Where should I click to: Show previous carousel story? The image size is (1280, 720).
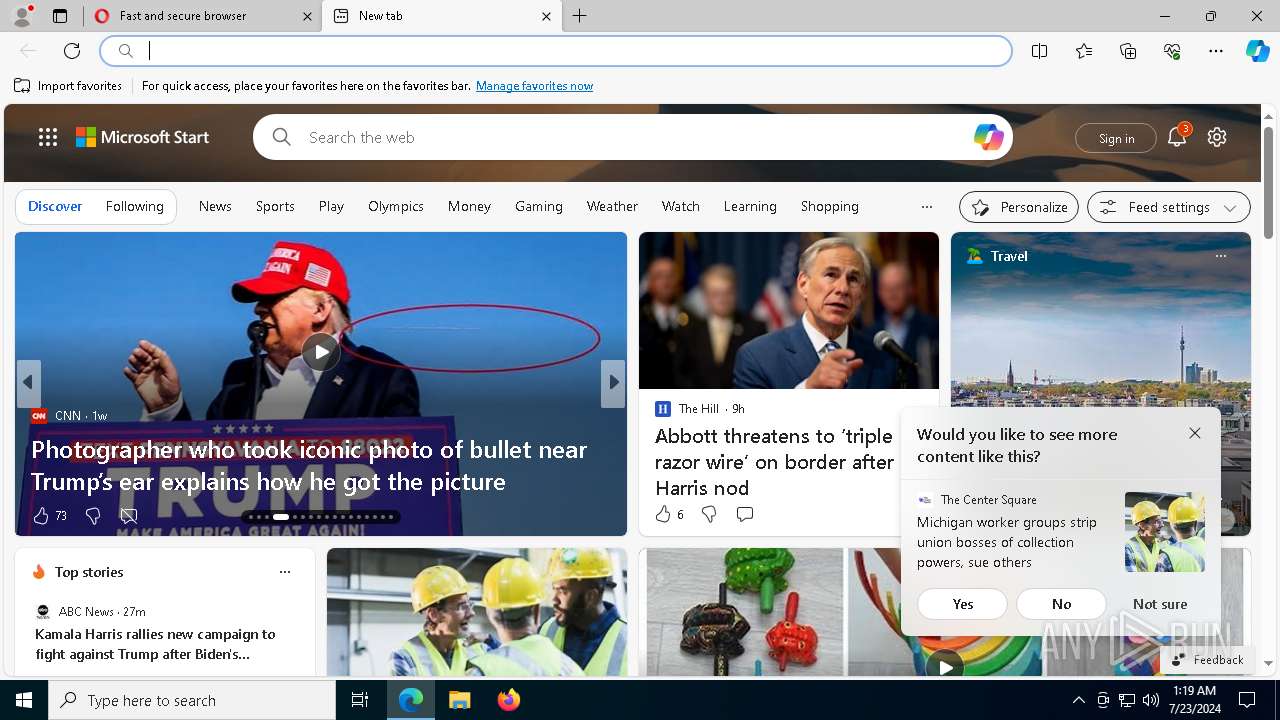(x=28, y=383)
